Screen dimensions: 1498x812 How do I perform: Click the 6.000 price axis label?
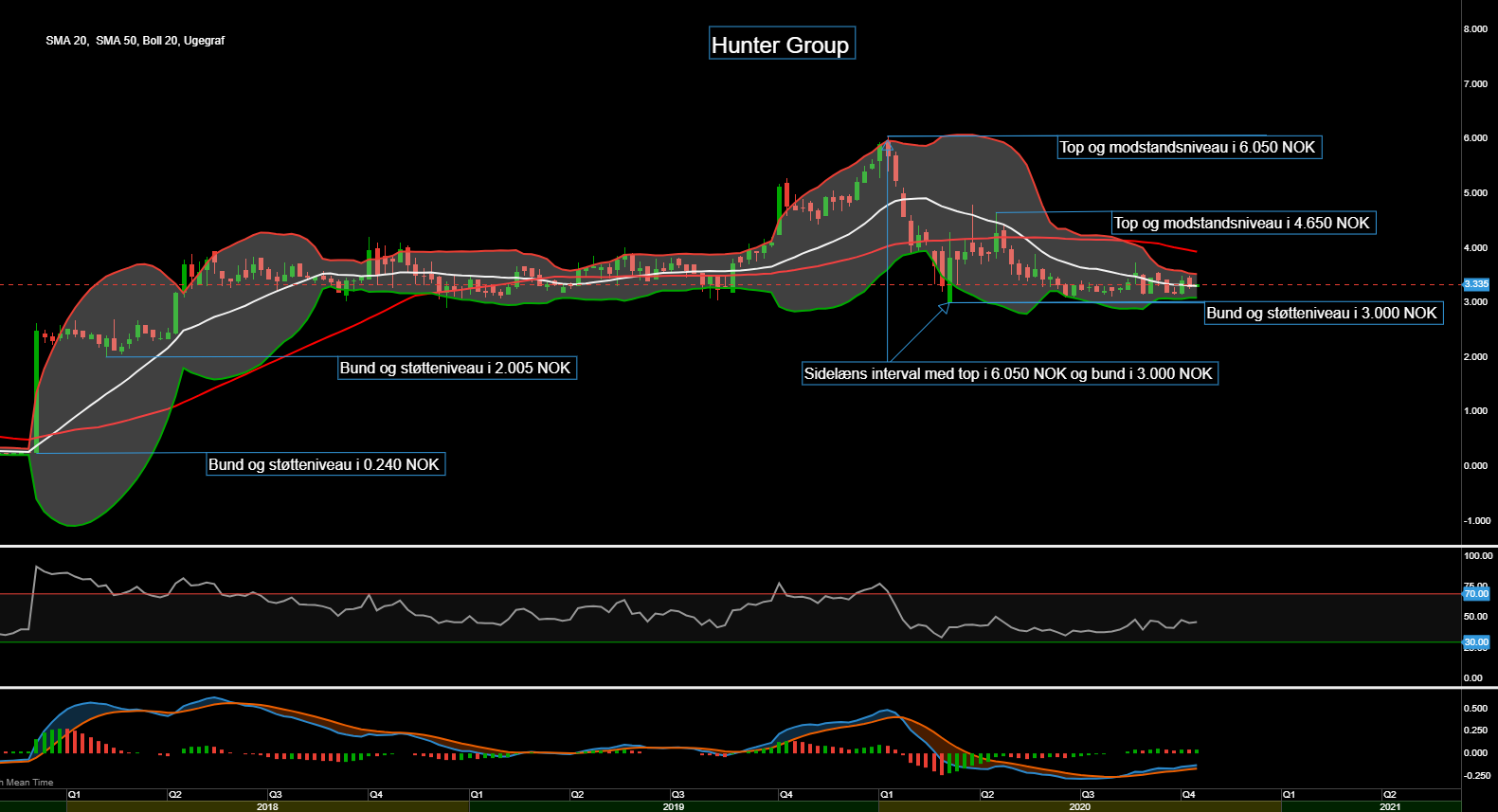[1475, 138]
